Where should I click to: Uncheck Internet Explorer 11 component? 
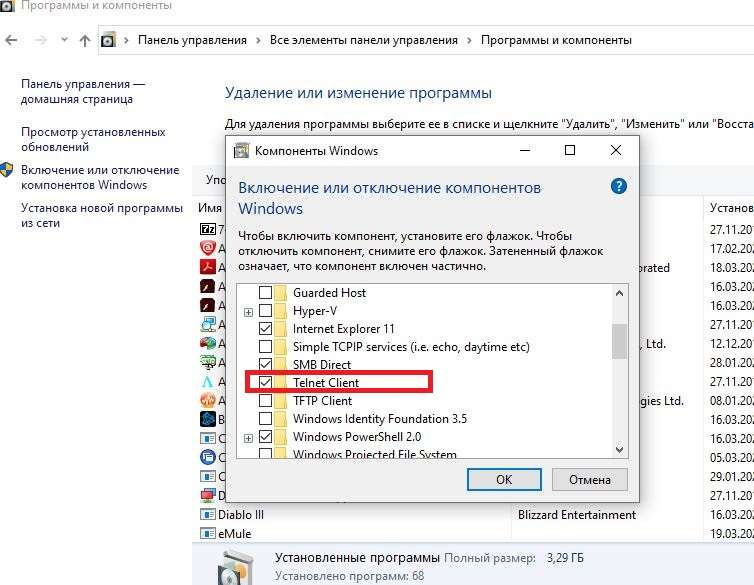265,329
